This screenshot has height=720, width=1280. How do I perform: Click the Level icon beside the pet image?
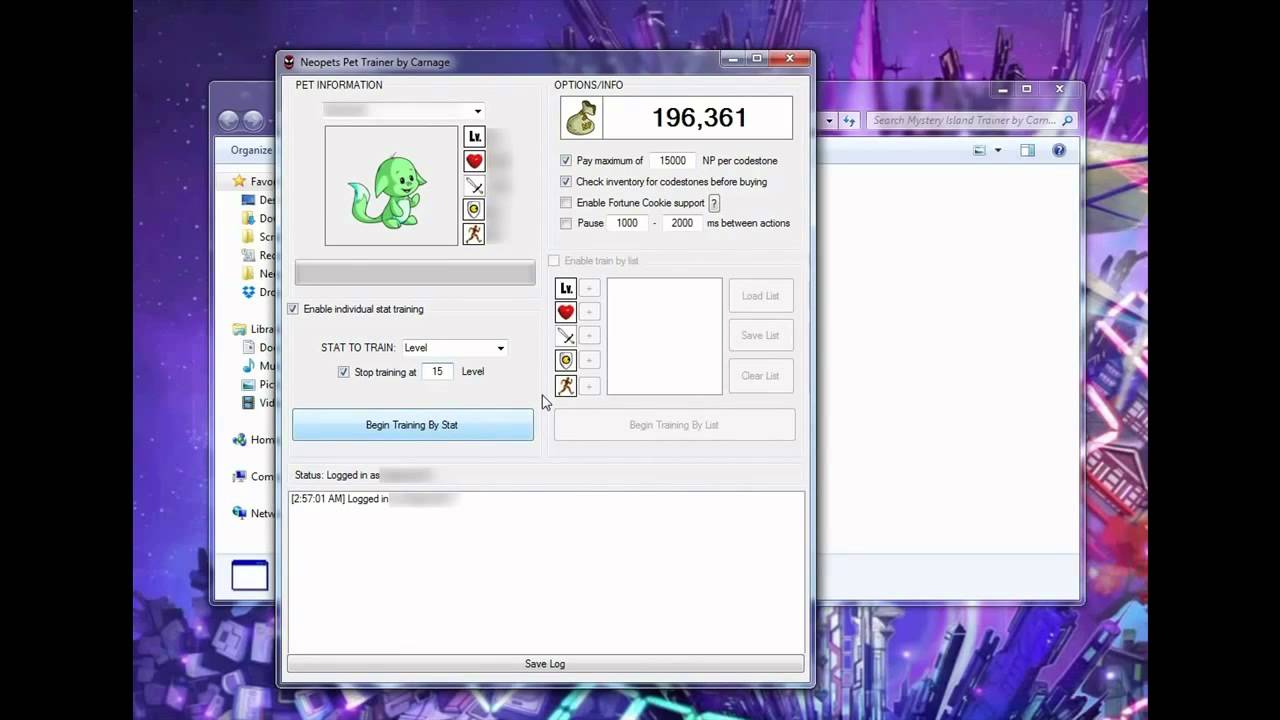pos(474,136)
